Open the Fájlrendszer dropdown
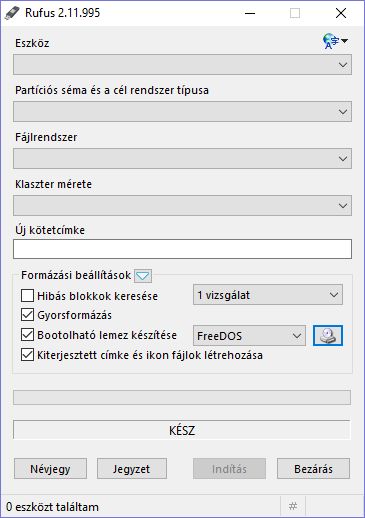Screen dimensions: 365x518 (x=182, y=159)
